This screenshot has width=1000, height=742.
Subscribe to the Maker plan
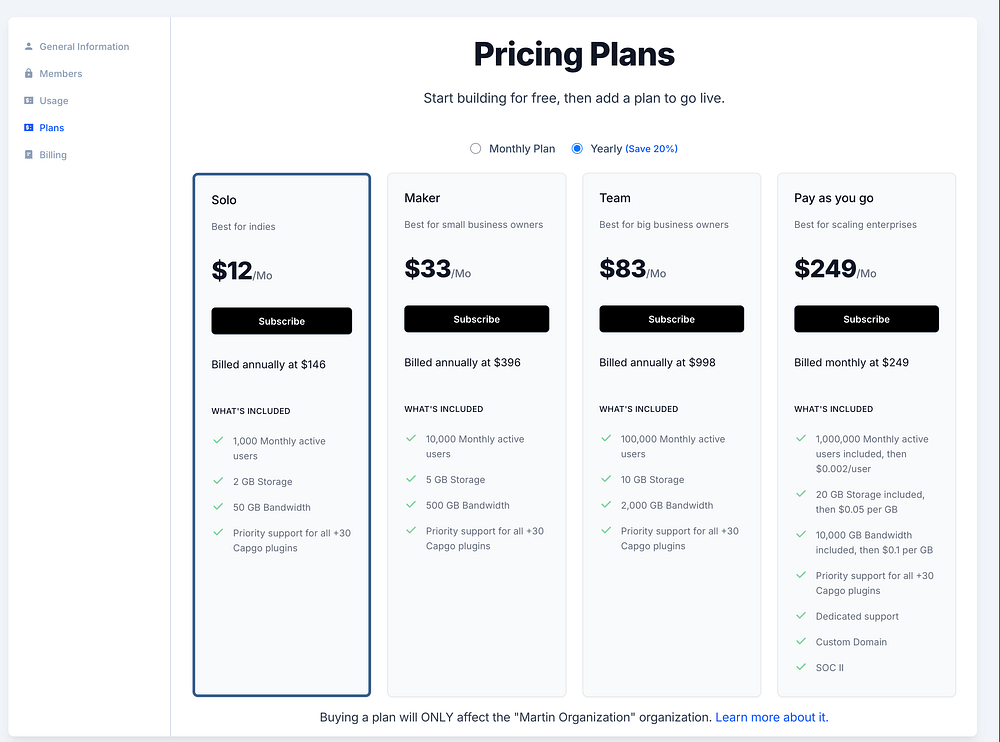click(x=476, y=319)
